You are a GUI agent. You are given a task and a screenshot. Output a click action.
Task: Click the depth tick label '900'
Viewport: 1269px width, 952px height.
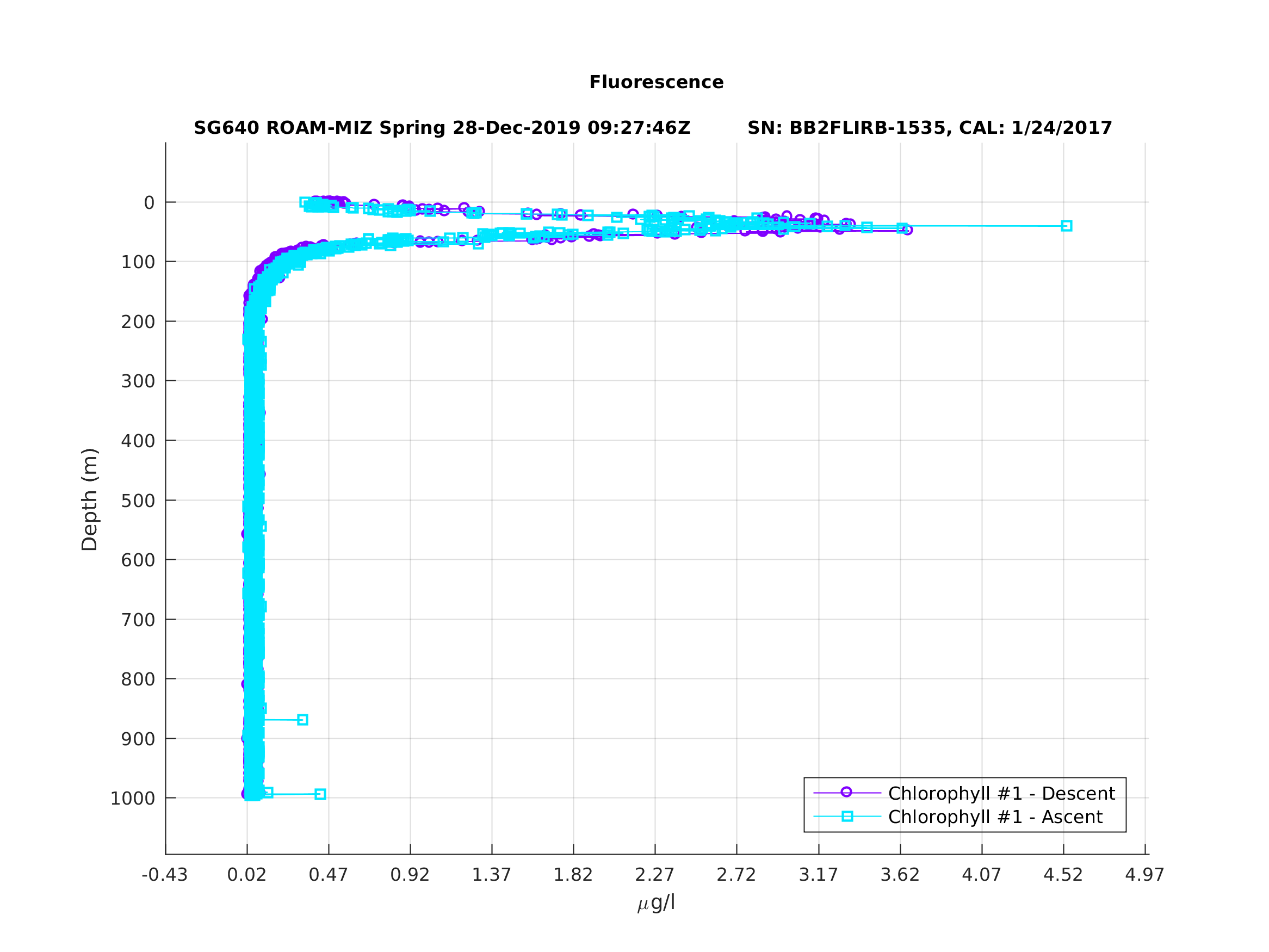click(138, 740)
